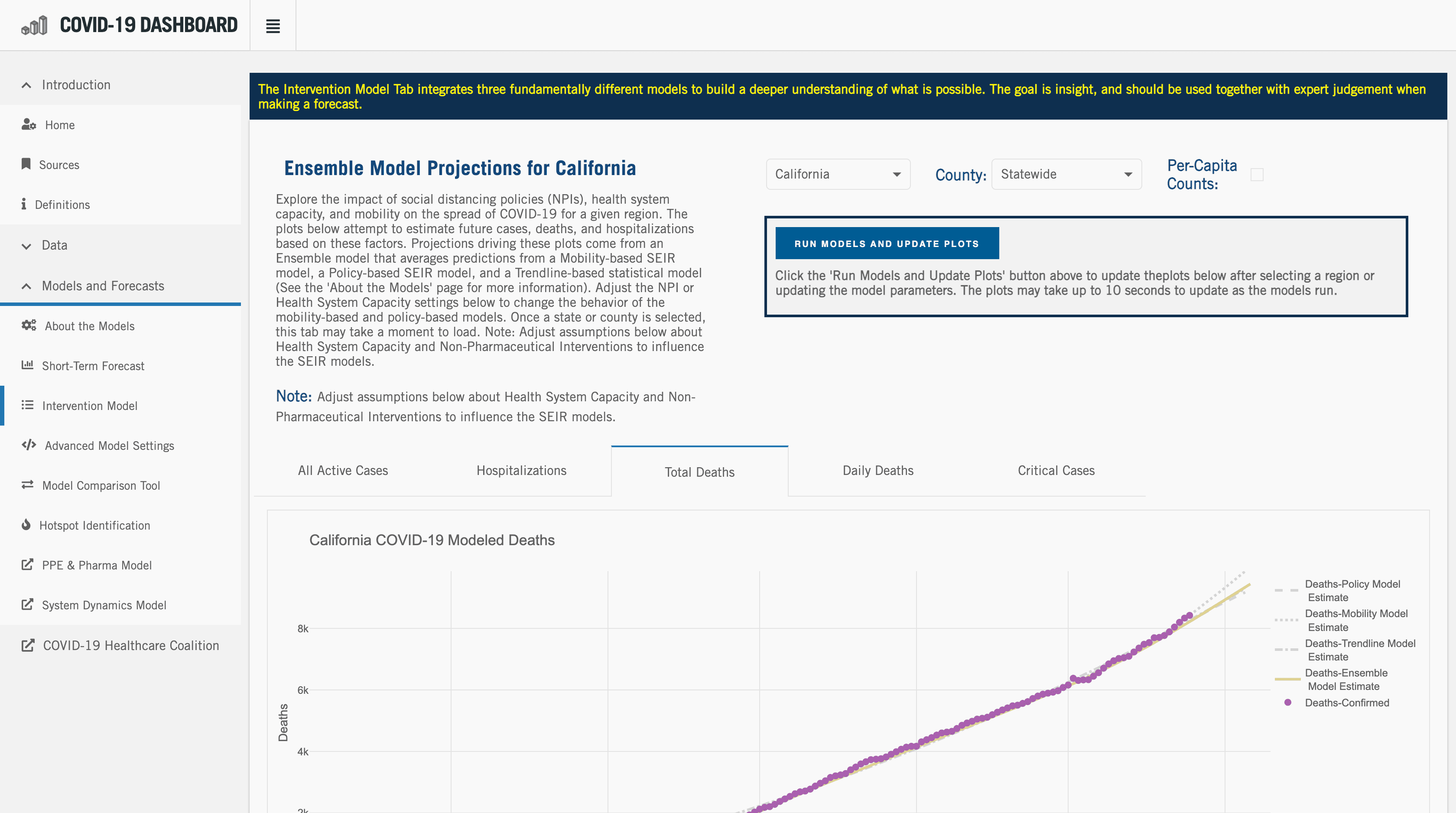The height and width of the screenshot is (813, 1456).
Task: Switch to the Hospitalizations tab
Action: (x=521, y=470)
